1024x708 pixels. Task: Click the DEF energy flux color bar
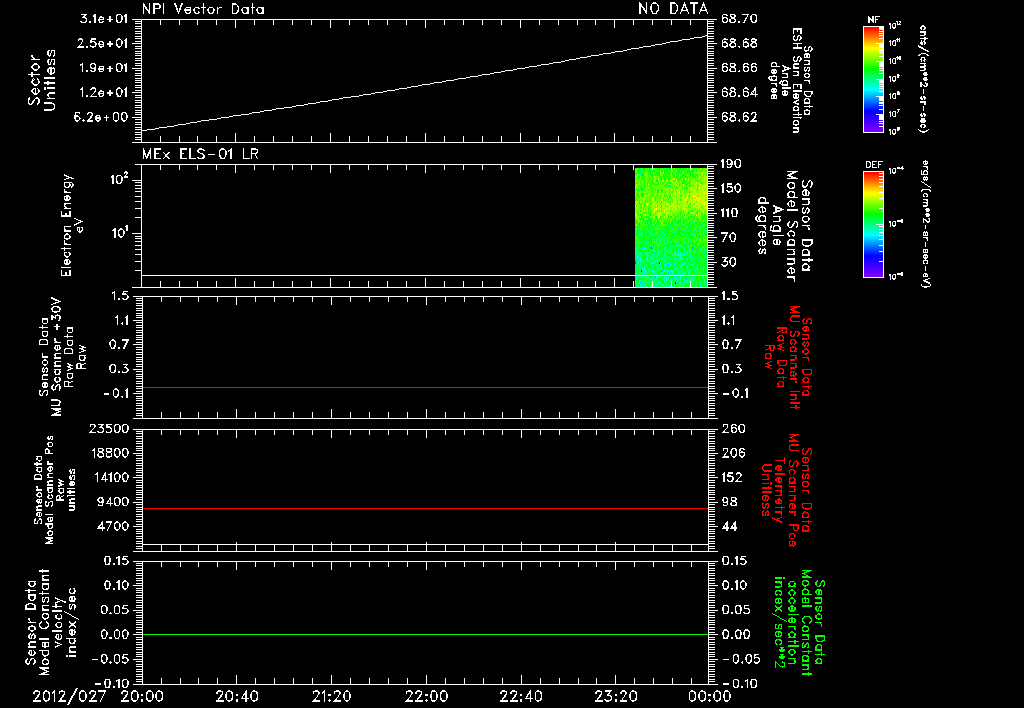(873, 224)
